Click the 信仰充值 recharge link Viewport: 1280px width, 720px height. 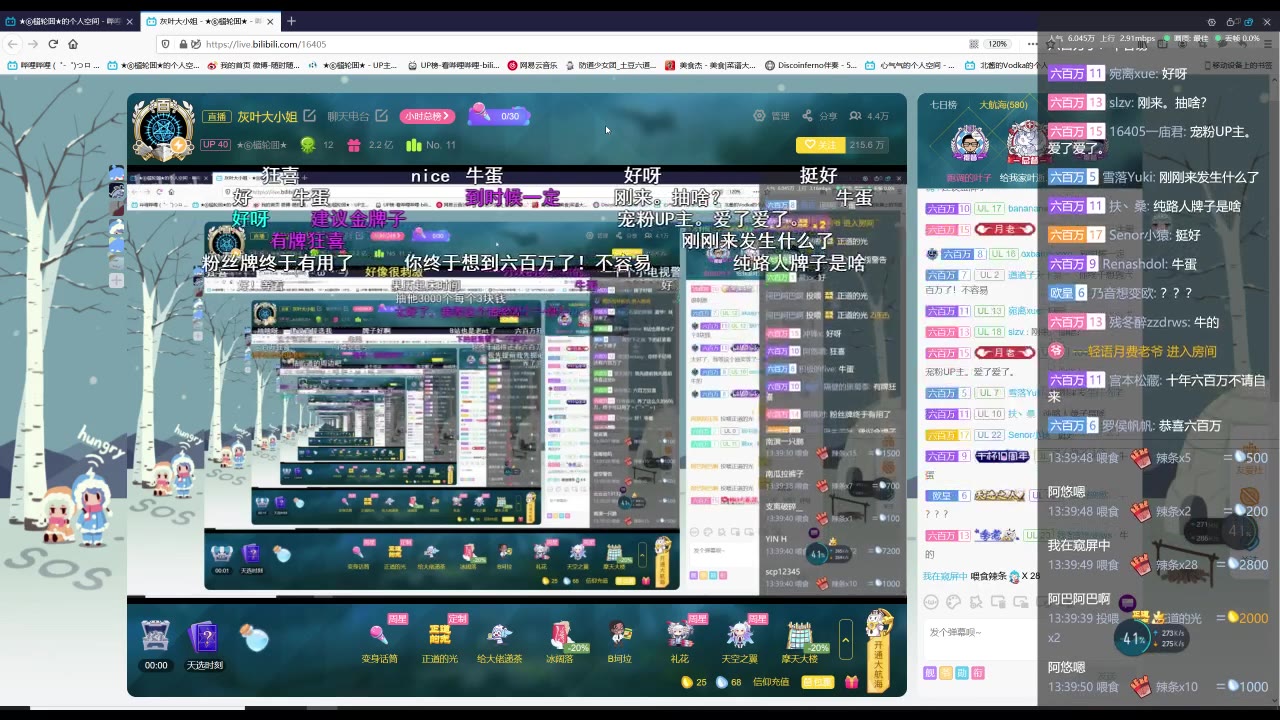coord(770,682)
